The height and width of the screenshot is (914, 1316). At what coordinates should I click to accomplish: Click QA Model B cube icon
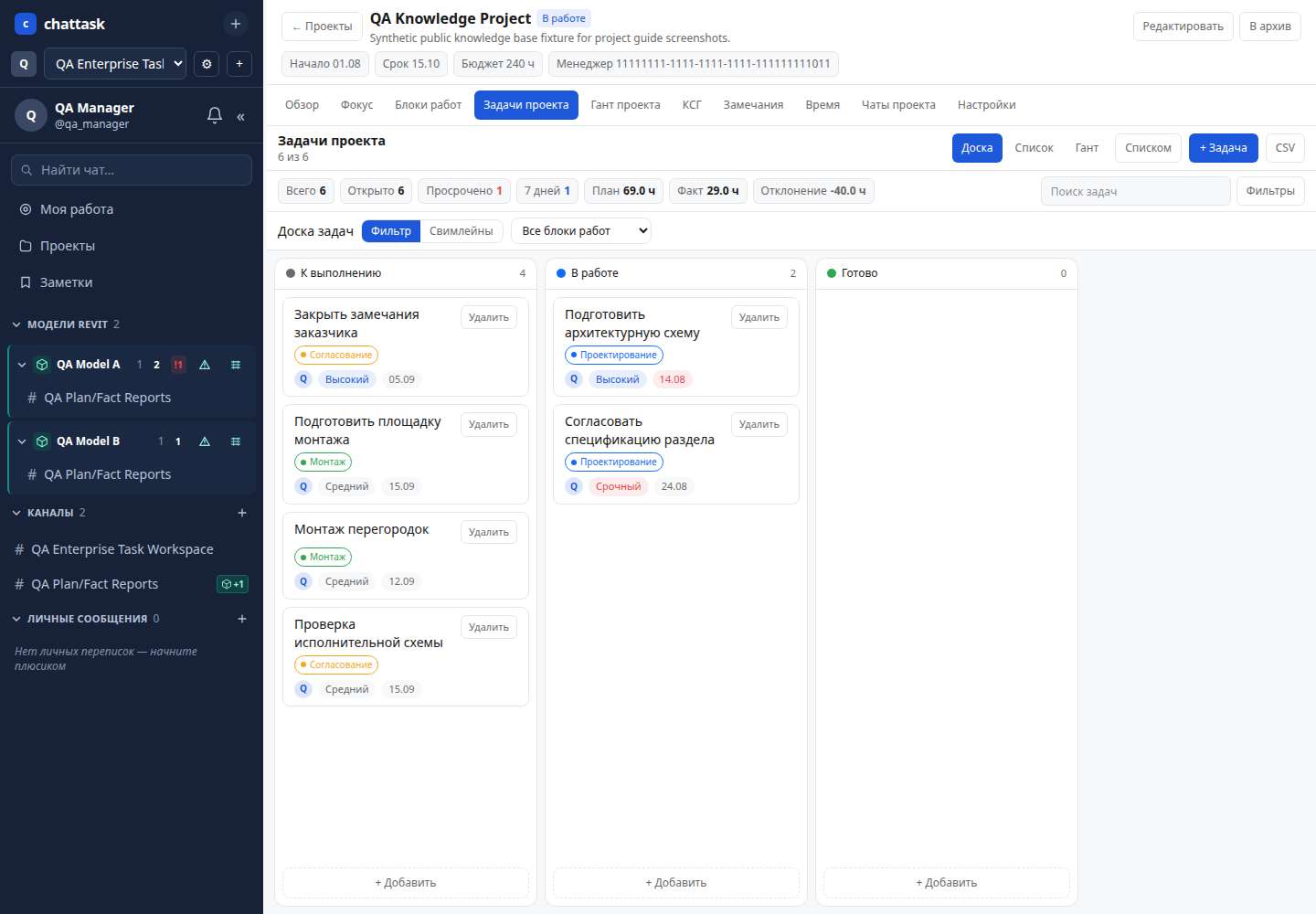click(42, 441)
